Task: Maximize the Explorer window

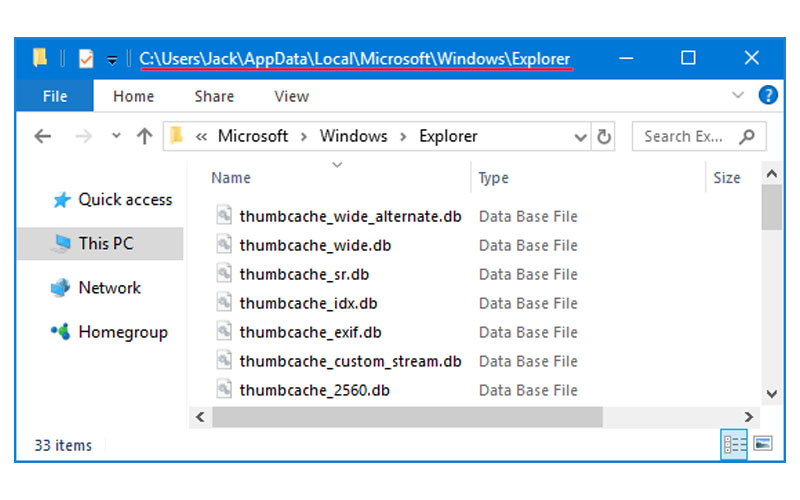Action: pyautogui.click(x=688, y=58)
